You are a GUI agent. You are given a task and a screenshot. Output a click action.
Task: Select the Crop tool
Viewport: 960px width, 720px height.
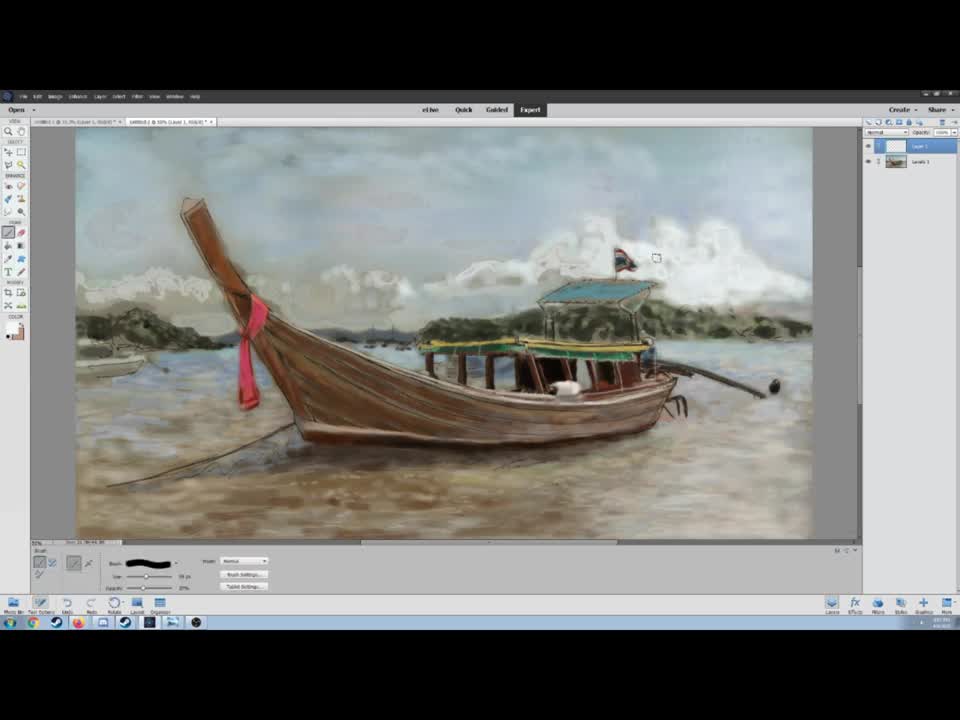pos(8,293)
